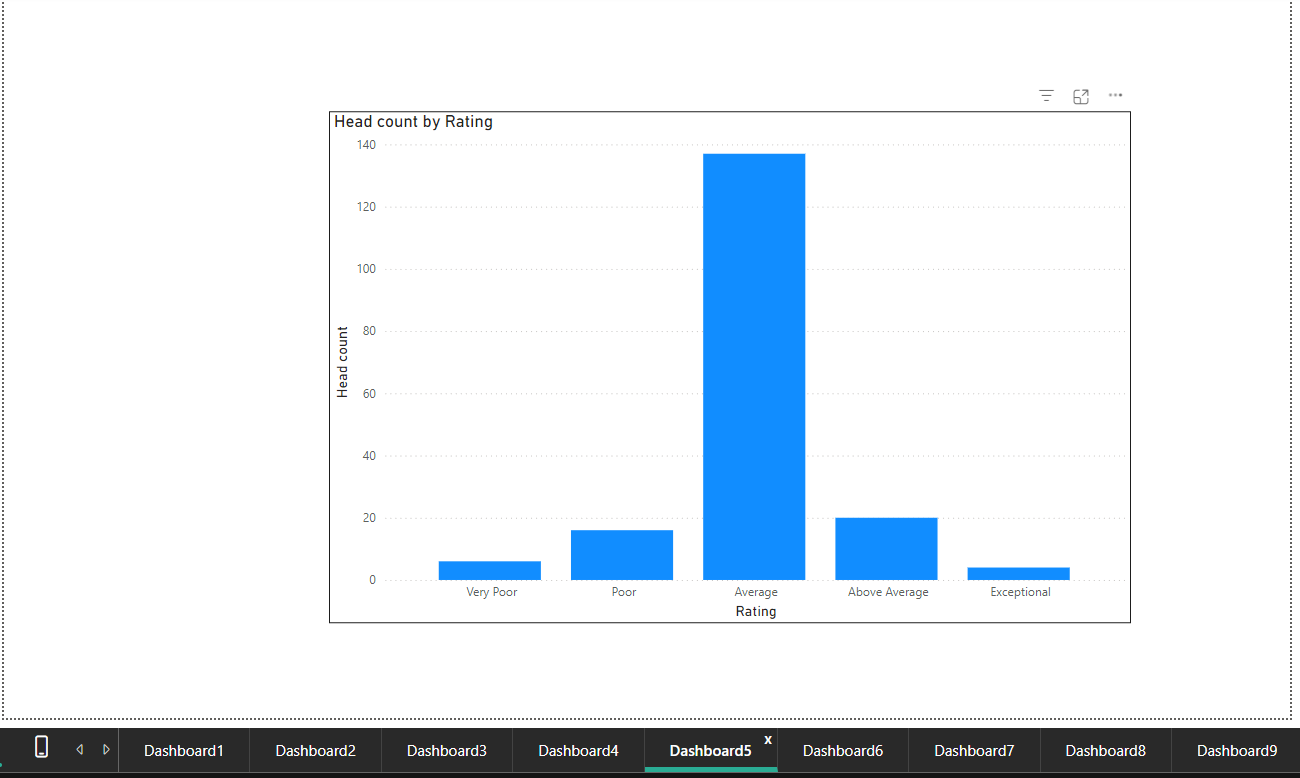
Task: Open the filter icon above the chart
Action: tap(1045, 95)
